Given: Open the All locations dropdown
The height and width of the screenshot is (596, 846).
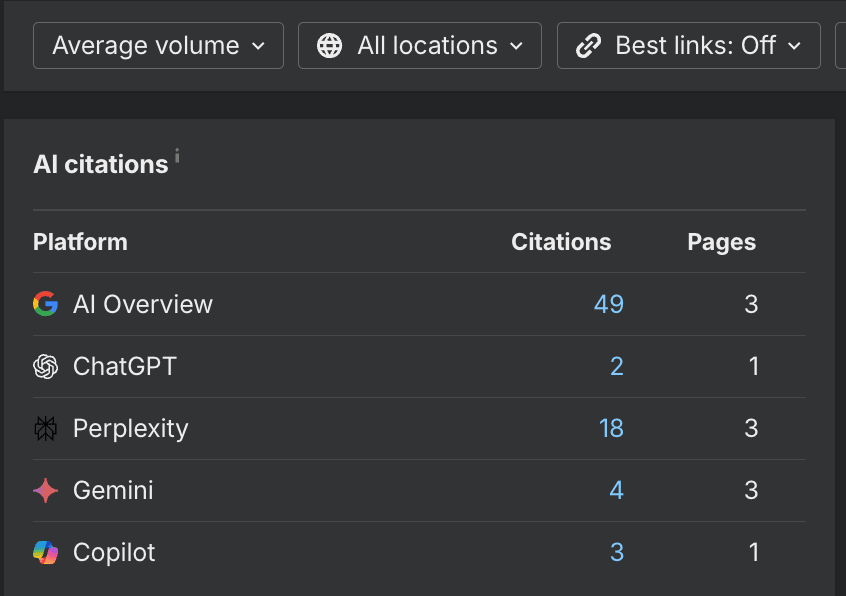Looking at the screenshot, I should click(x=420, y=45).
